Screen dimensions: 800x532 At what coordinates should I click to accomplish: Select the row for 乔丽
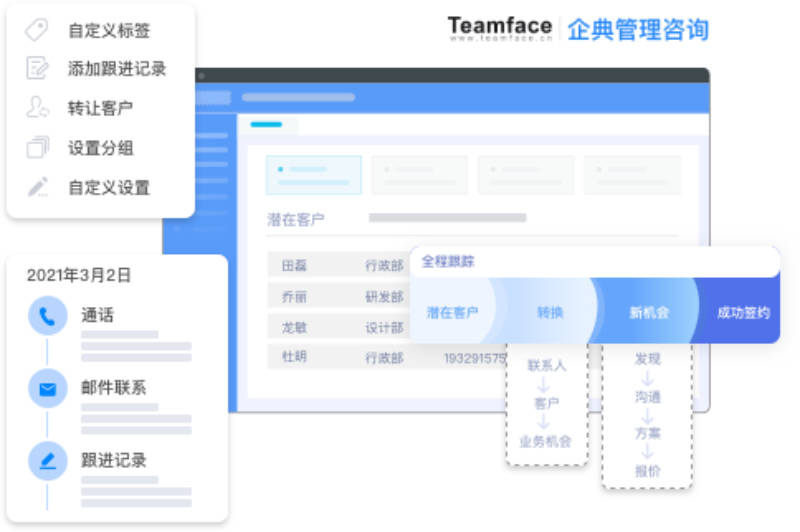click(339, 296)
